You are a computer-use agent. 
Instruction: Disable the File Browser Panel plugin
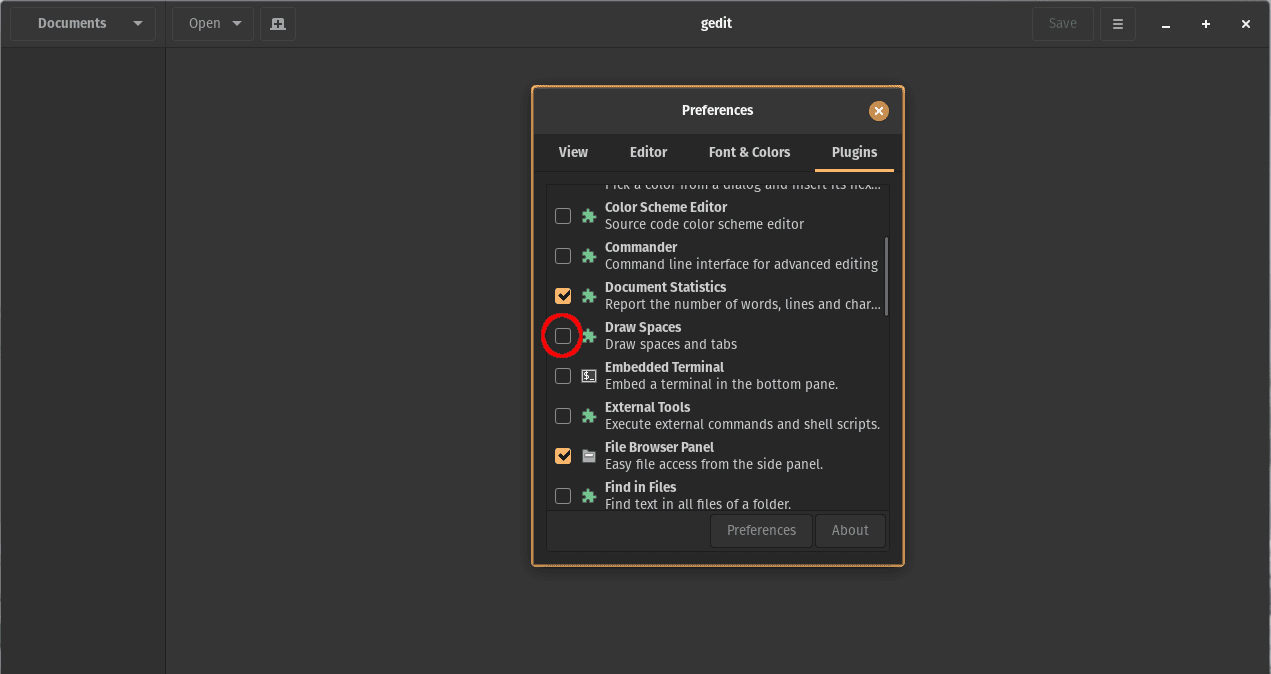(563, 456)
